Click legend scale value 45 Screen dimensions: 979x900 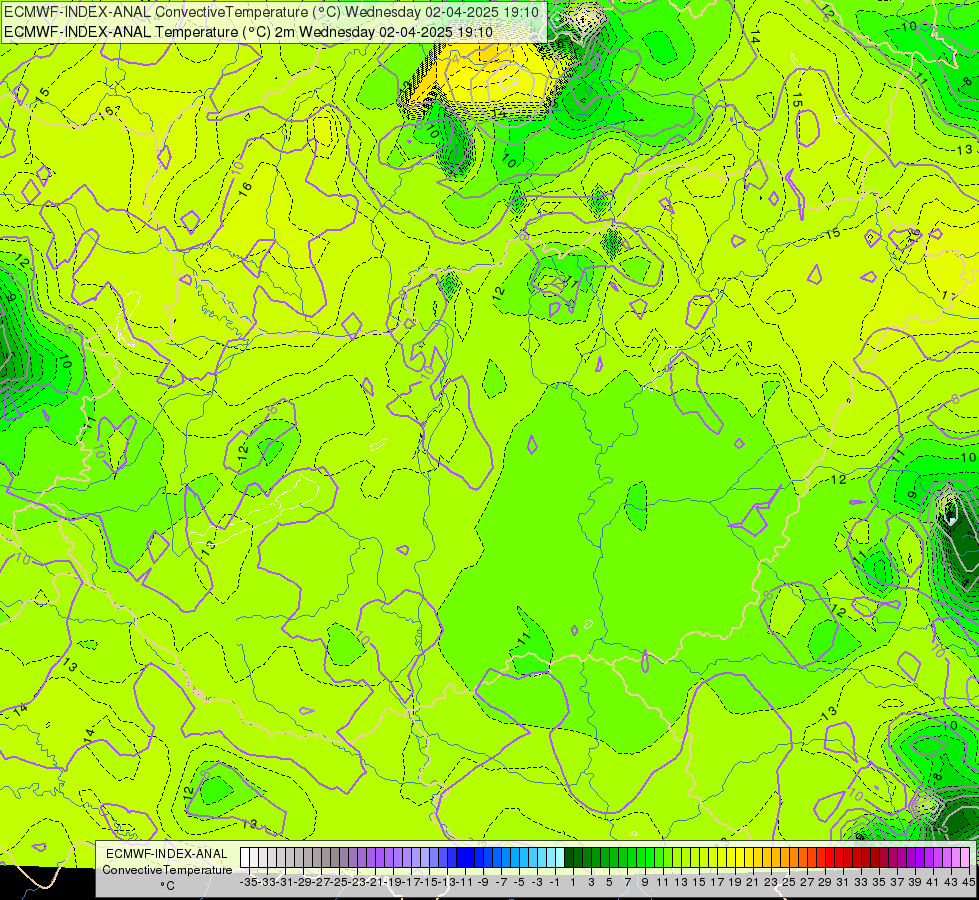pos(969,883)
